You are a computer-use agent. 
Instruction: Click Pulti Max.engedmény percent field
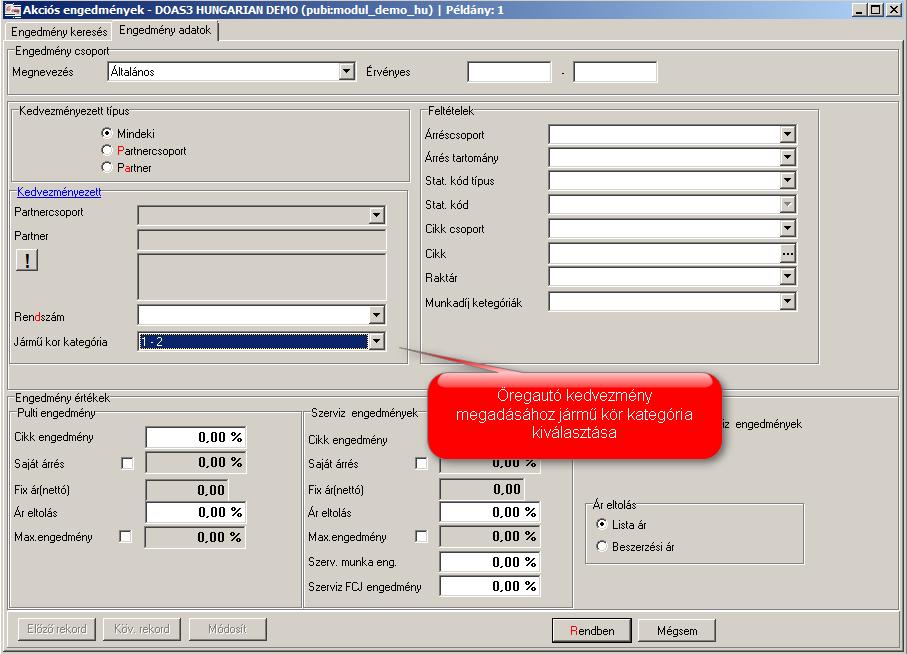tap(195, 537)
